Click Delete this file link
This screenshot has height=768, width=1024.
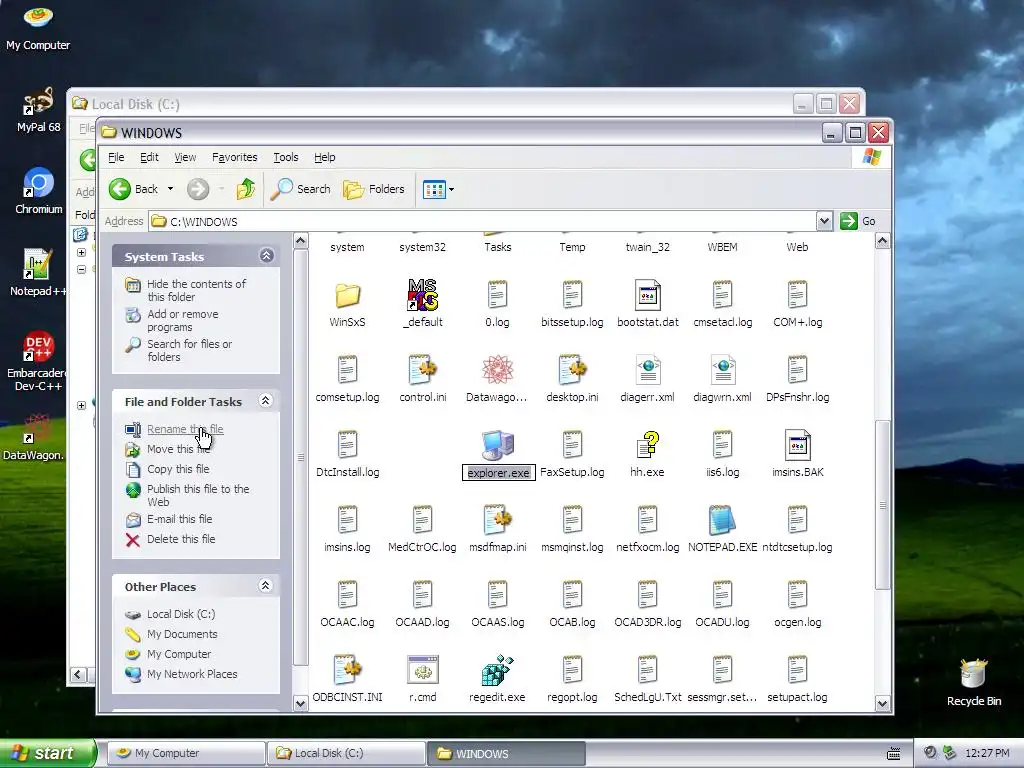(x=181, y=539)
